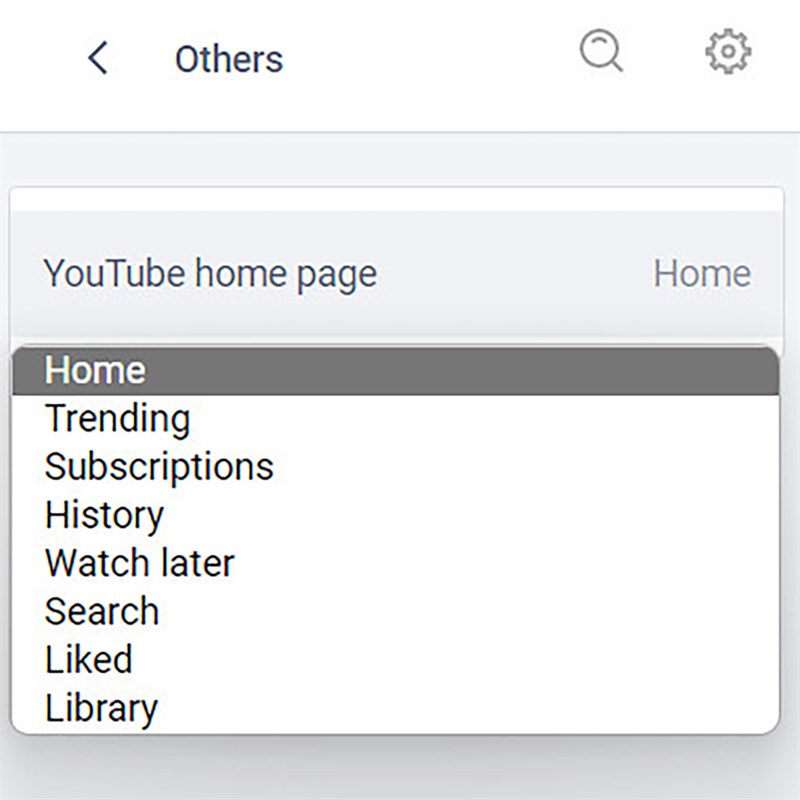
Task: Click the YouTube home page label
Action: pyautogui.click(x=210, y=273)
